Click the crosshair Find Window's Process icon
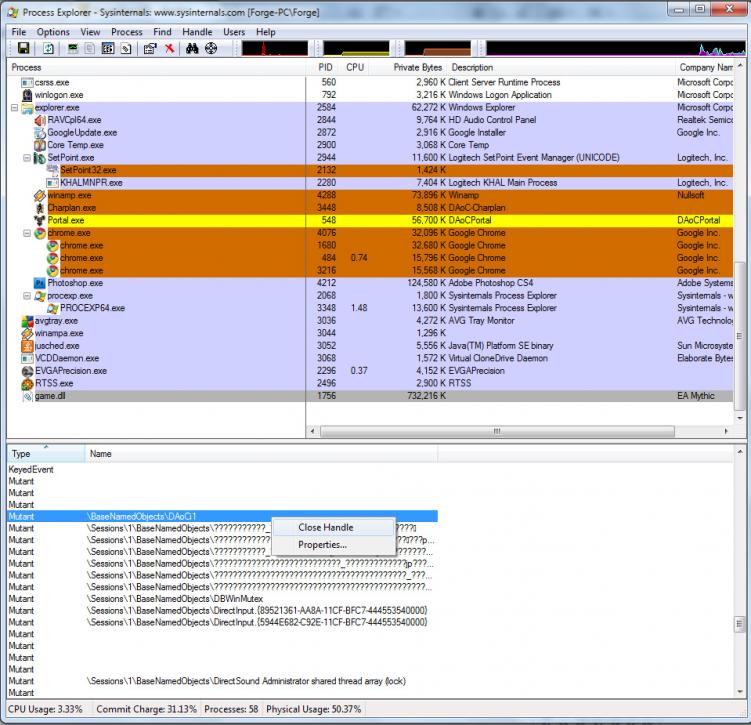 click(x=211, y=48)
